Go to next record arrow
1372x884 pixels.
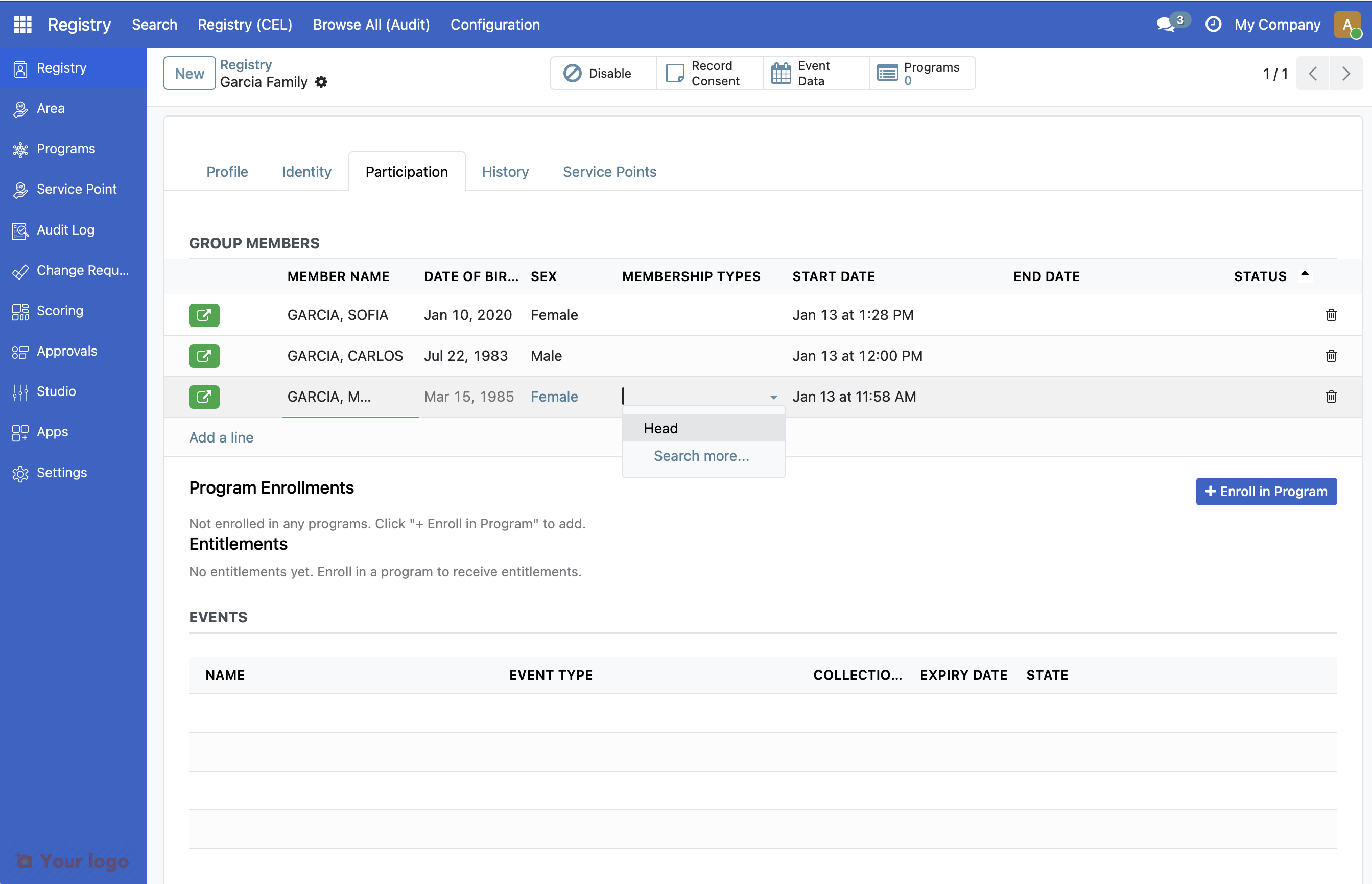[1345, 74]
